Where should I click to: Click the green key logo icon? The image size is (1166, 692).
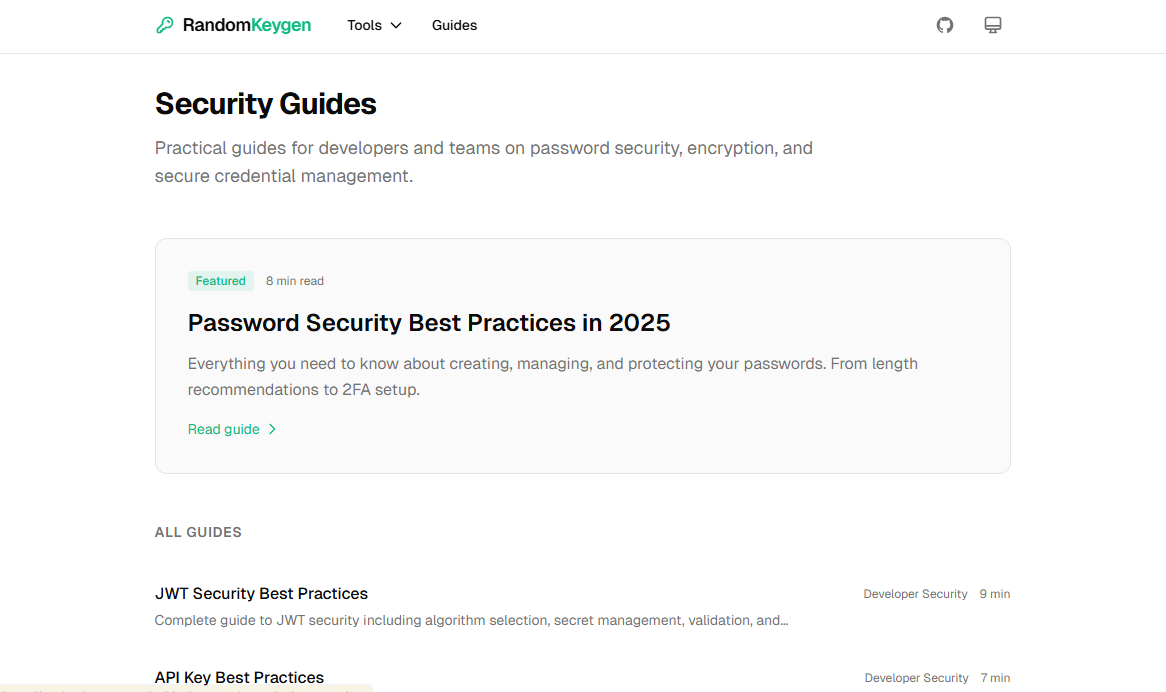(x=165, y=25)
